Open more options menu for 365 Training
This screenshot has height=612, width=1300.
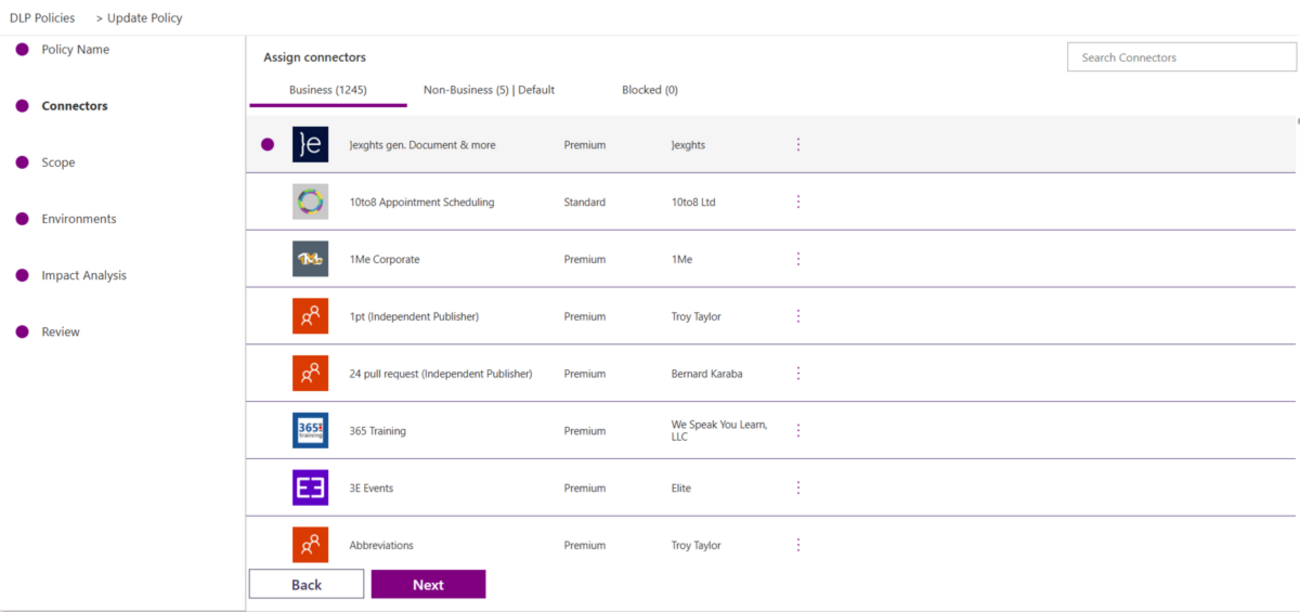(x=798, y=430)
